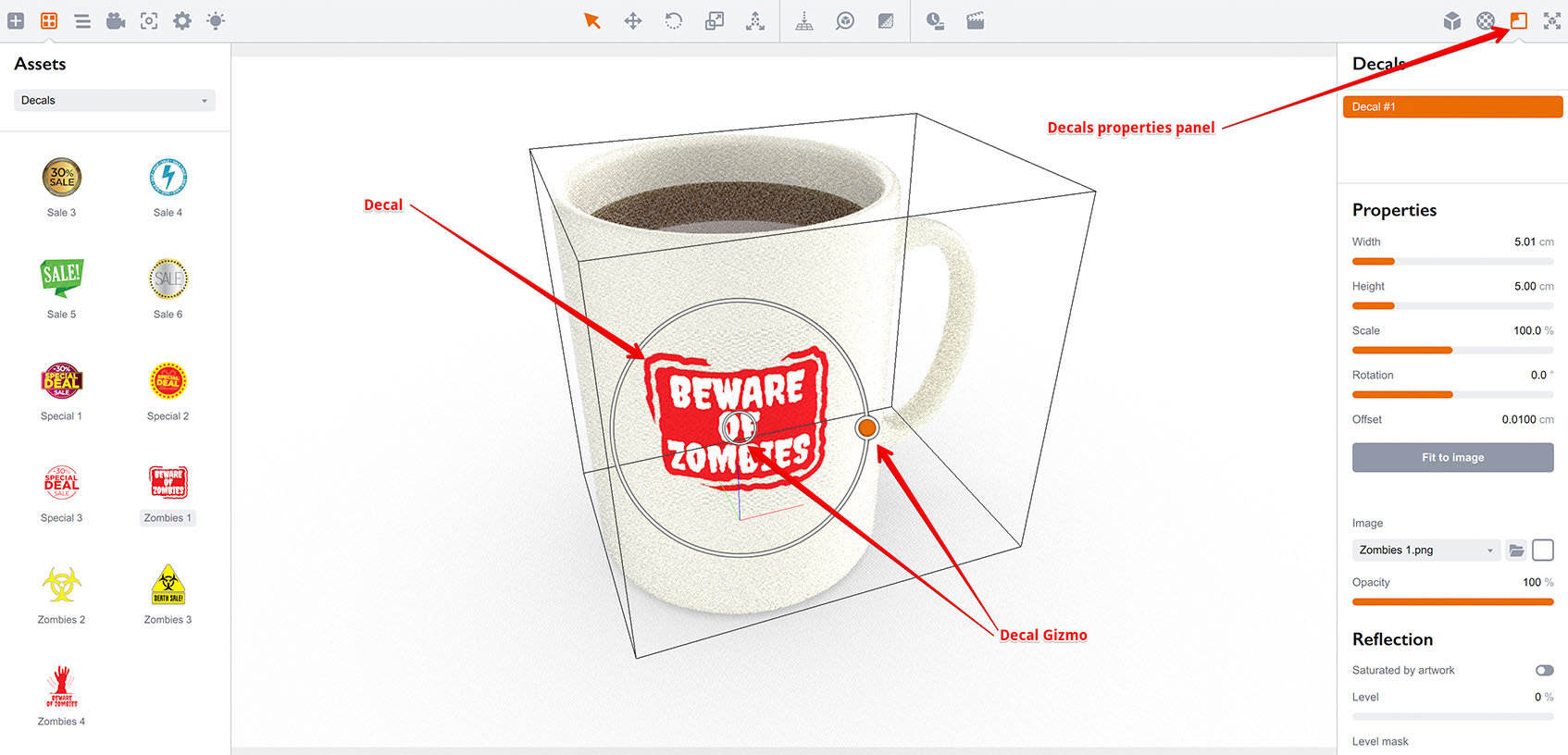1568x755 pixels.
Task: Open the lighting (sun) icon
Action: (x=216, y=20)
